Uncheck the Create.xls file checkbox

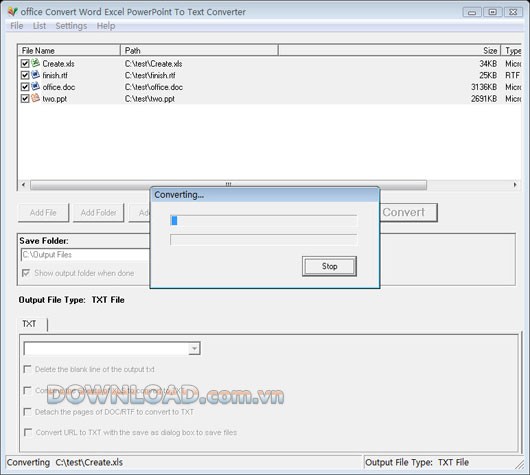[x=25, y=64]
